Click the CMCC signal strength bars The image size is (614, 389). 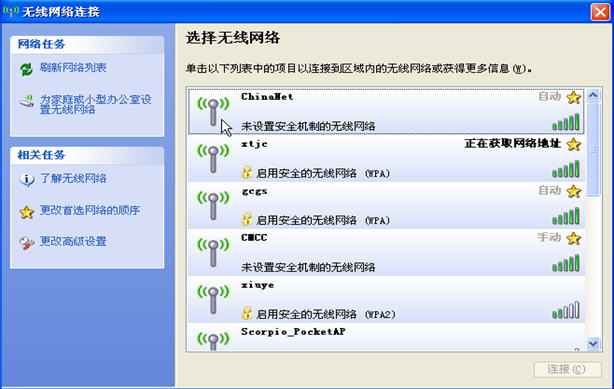point(566,263)
